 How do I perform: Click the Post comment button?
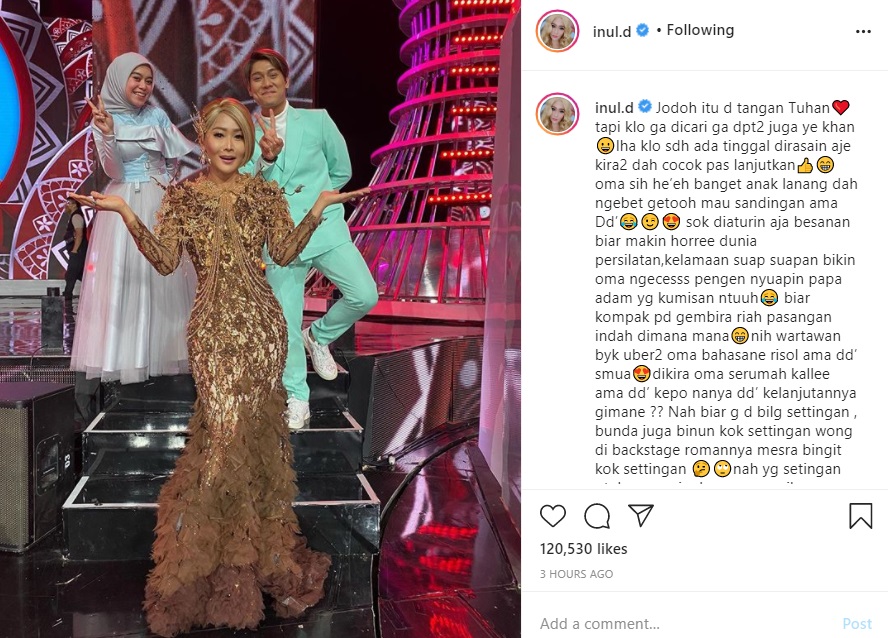click(x=857, y=624)
